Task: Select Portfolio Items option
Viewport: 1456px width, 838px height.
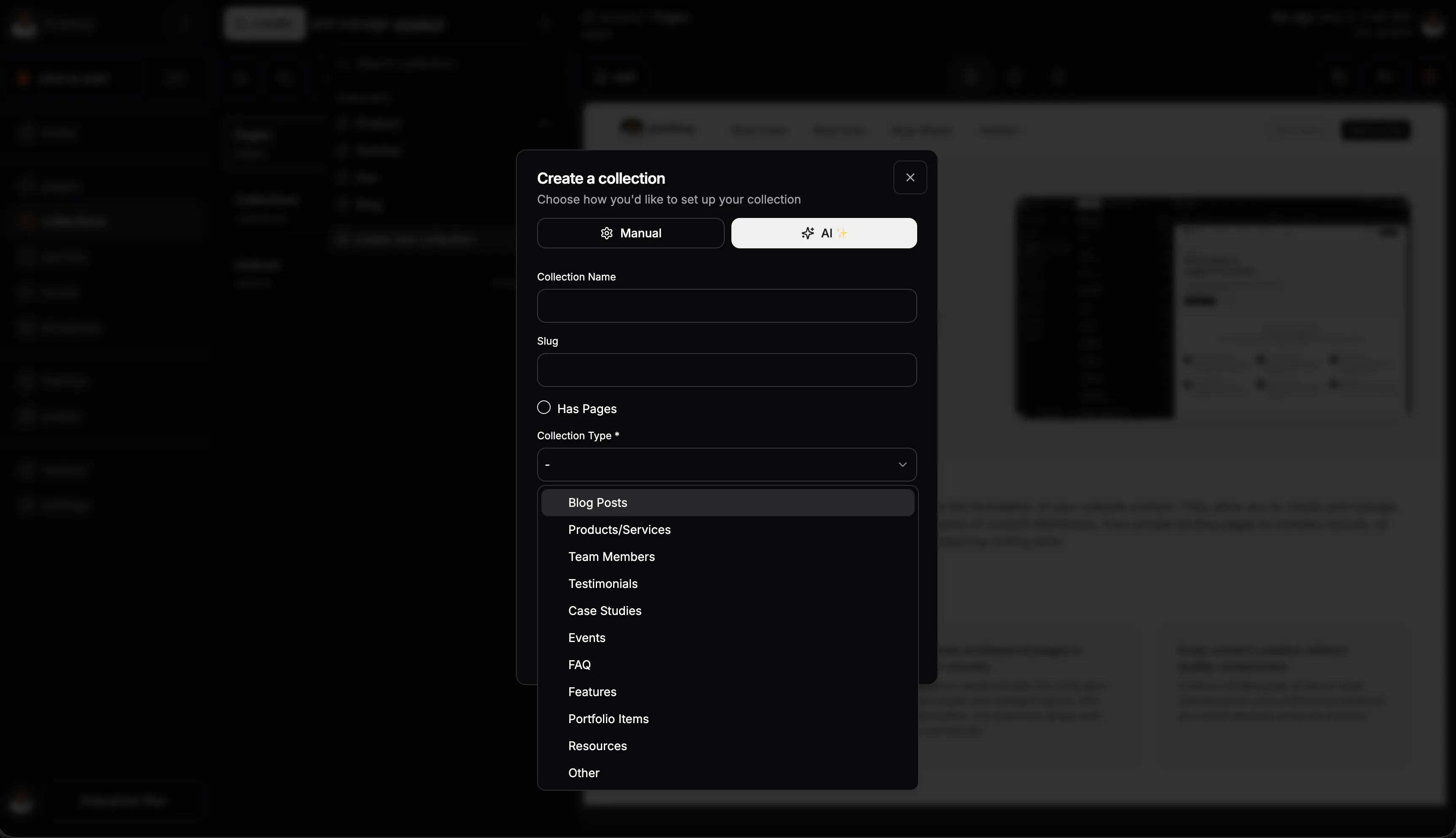Action: coord(608,719)
